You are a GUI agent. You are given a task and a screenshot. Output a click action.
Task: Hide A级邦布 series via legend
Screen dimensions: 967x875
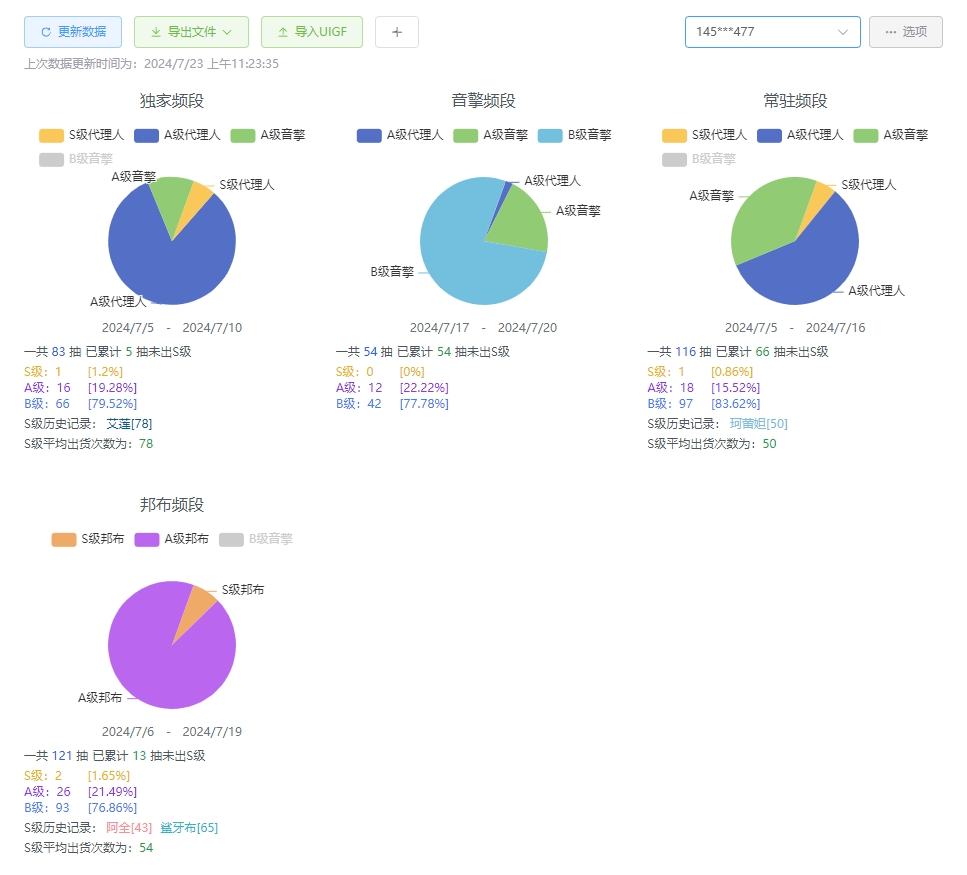[171, 539]
